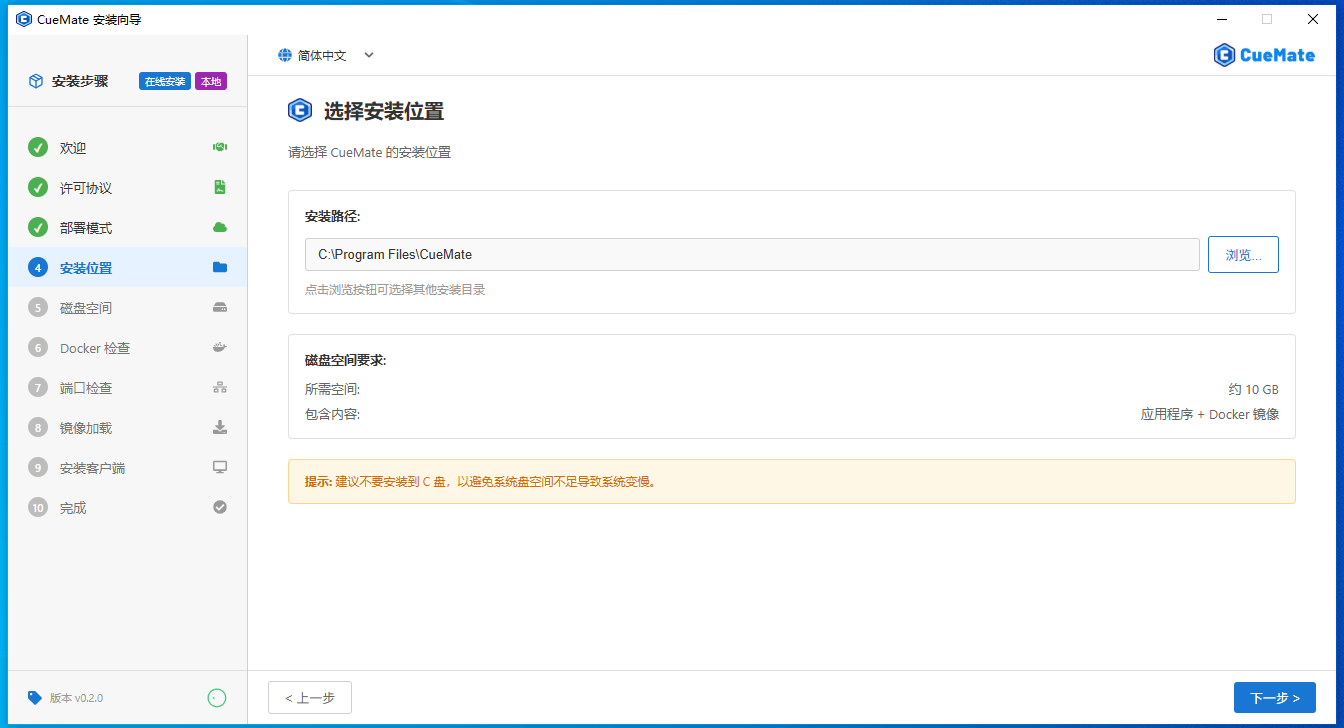This screenshot has width=1344, height=728.
Task: Click the chevron next to 简体中文
Action: point(369,56)
